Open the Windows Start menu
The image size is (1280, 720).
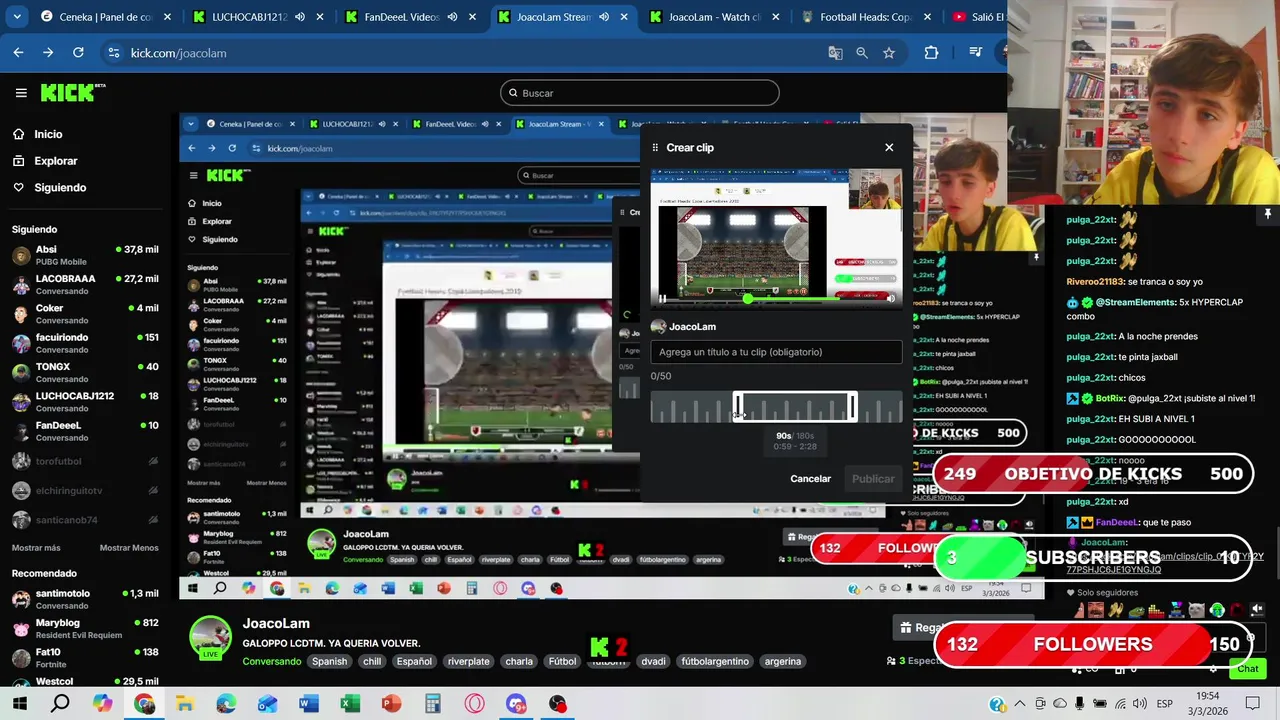[x=19, y=704]
